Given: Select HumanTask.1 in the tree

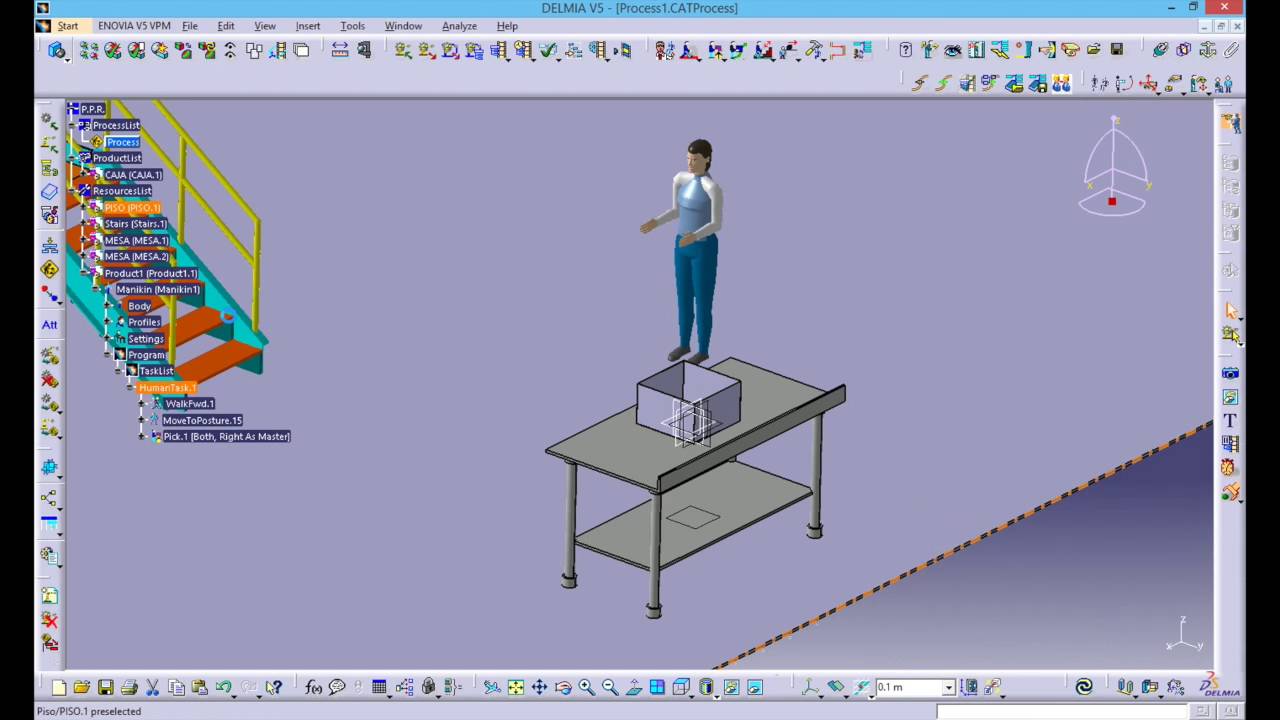Looking at the screenshot, I should point(167,388).
